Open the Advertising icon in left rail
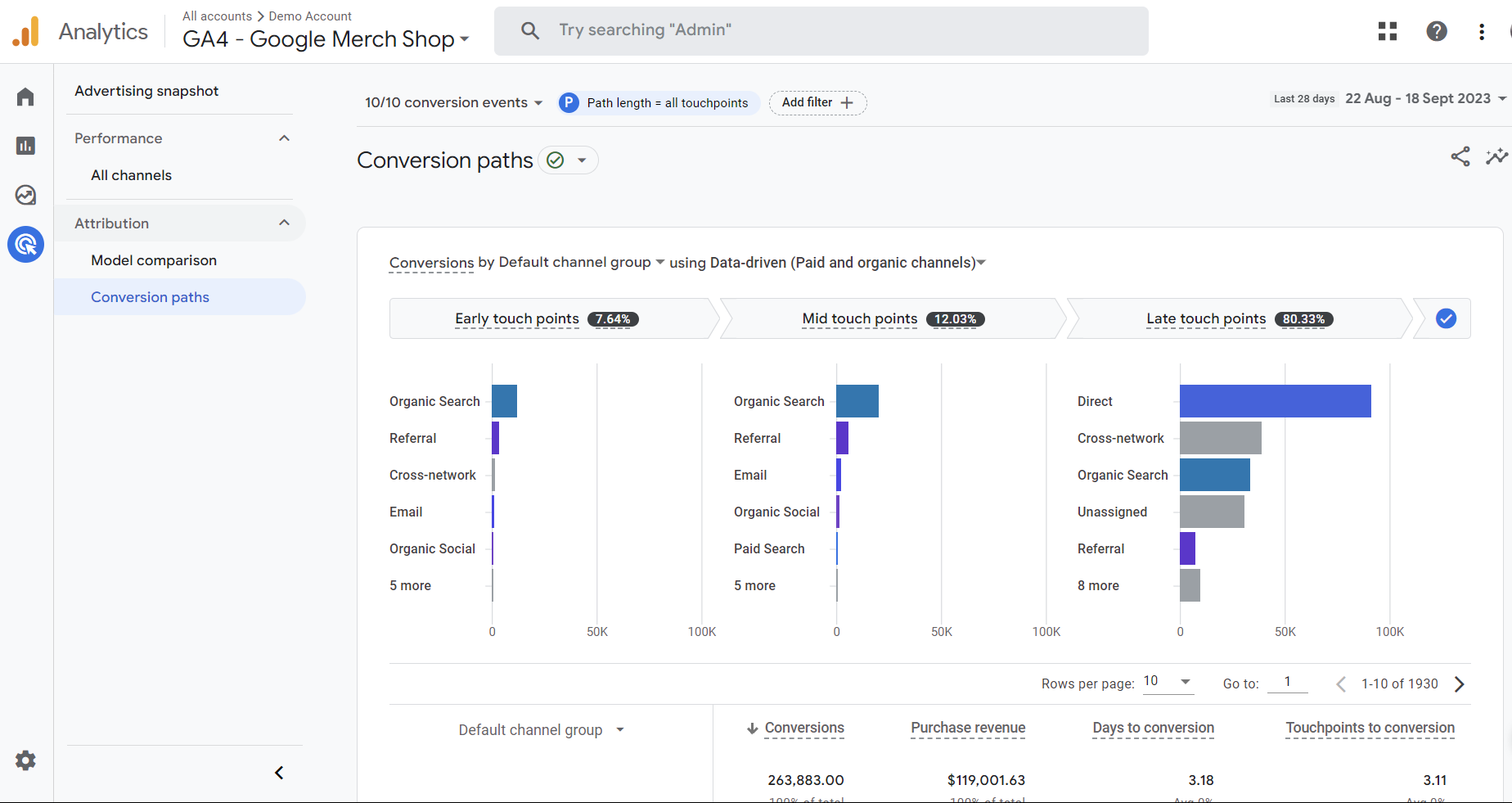 click(26, 244)
